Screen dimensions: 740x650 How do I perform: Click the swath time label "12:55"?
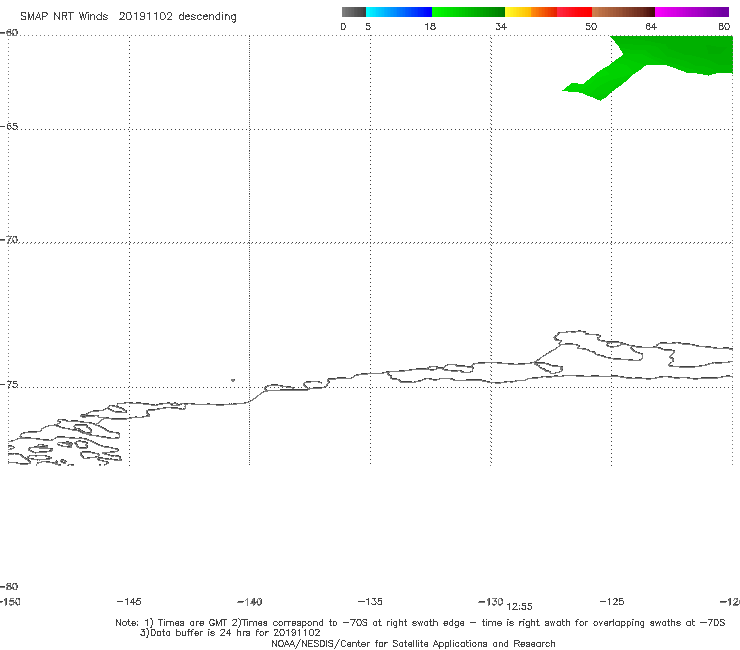[x=519, y=607]
